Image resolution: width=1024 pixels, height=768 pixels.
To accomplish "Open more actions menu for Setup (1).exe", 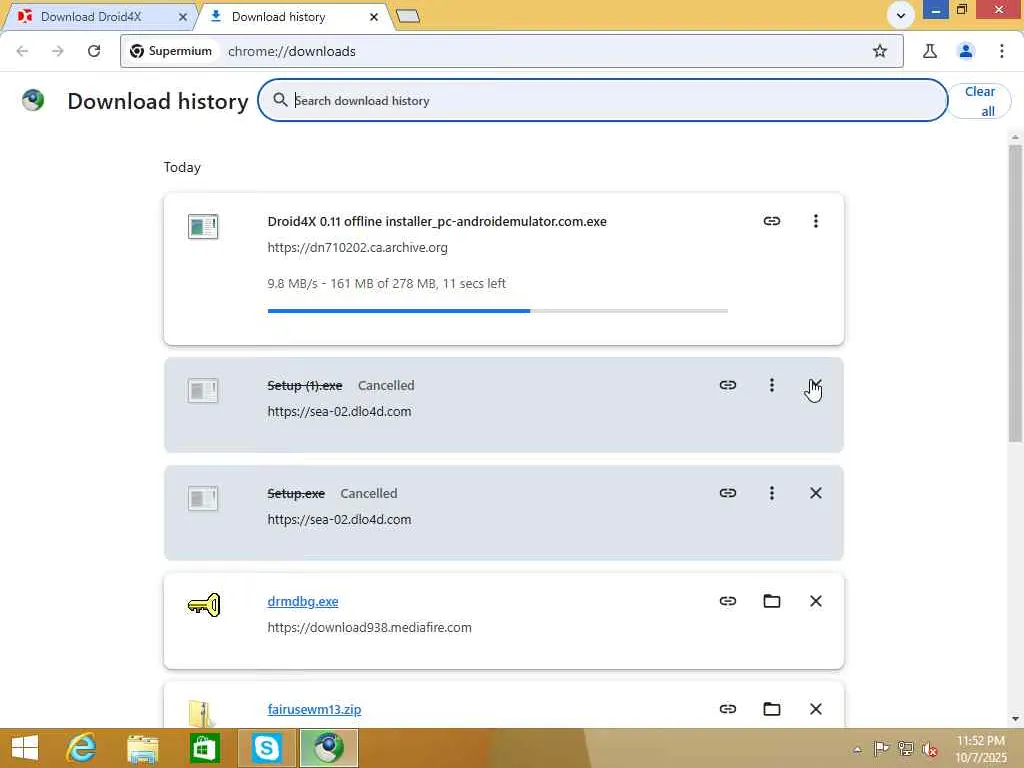I will 771,385.
